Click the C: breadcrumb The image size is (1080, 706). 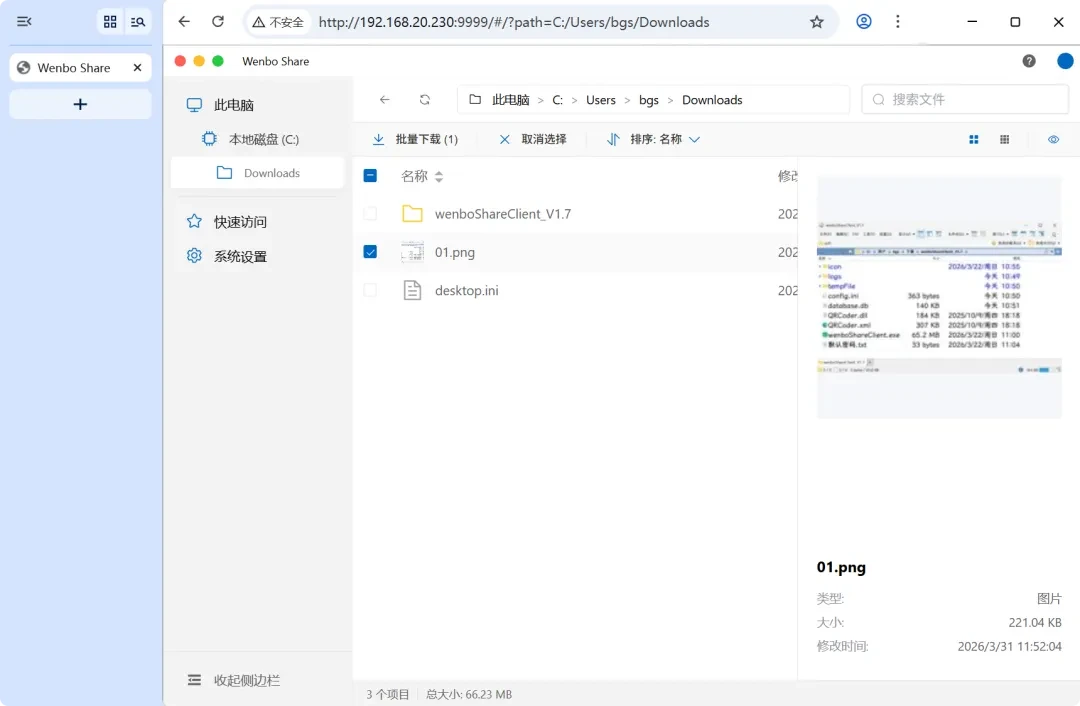click(557, 100)
